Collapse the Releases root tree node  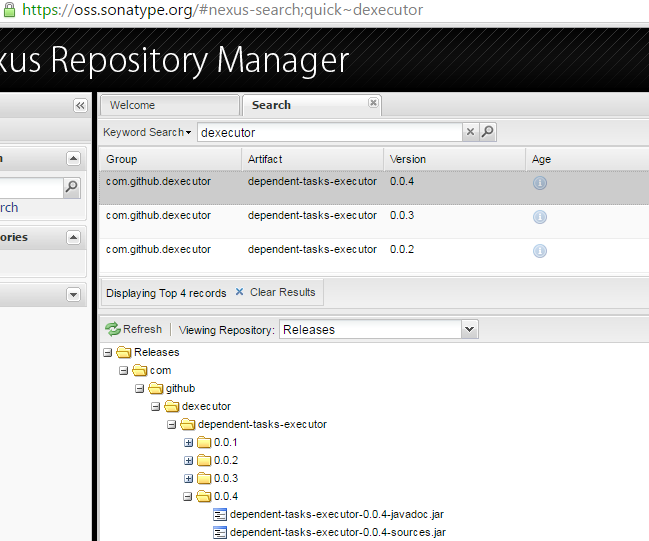(108, 353)
